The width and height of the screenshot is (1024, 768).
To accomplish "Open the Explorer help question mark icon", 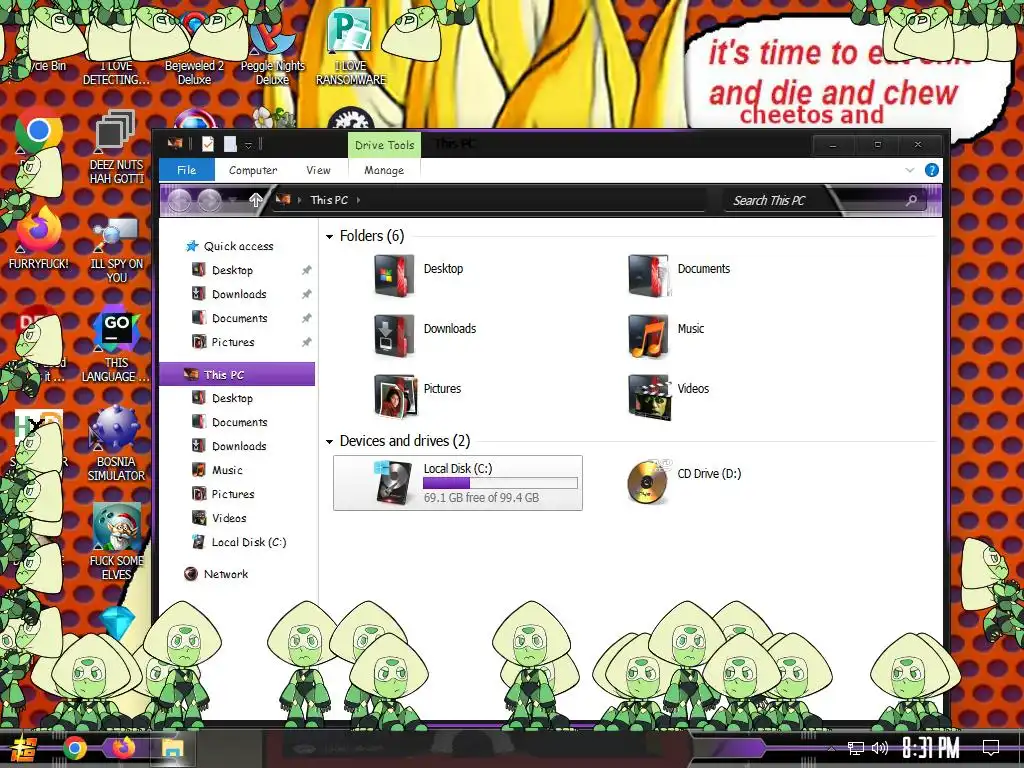I will 932,170.
